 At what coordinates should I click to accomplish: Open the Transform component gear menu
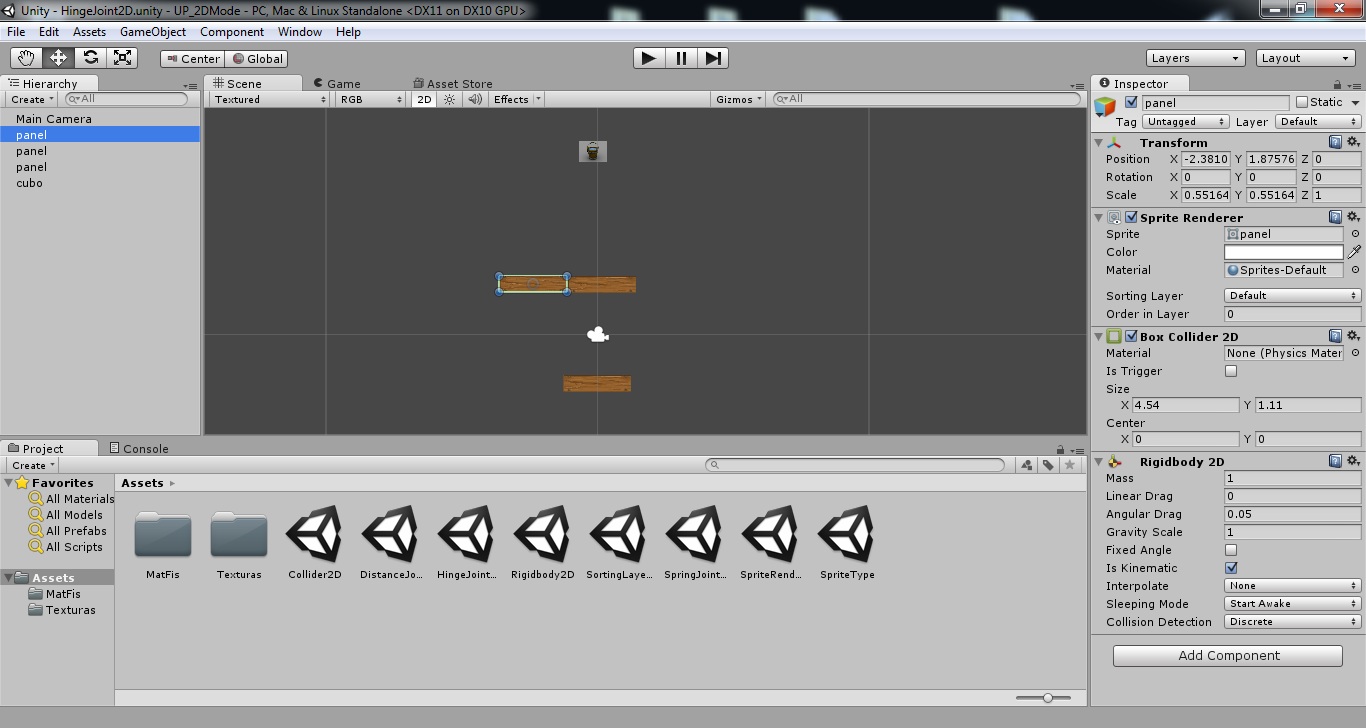(1354, 142)
